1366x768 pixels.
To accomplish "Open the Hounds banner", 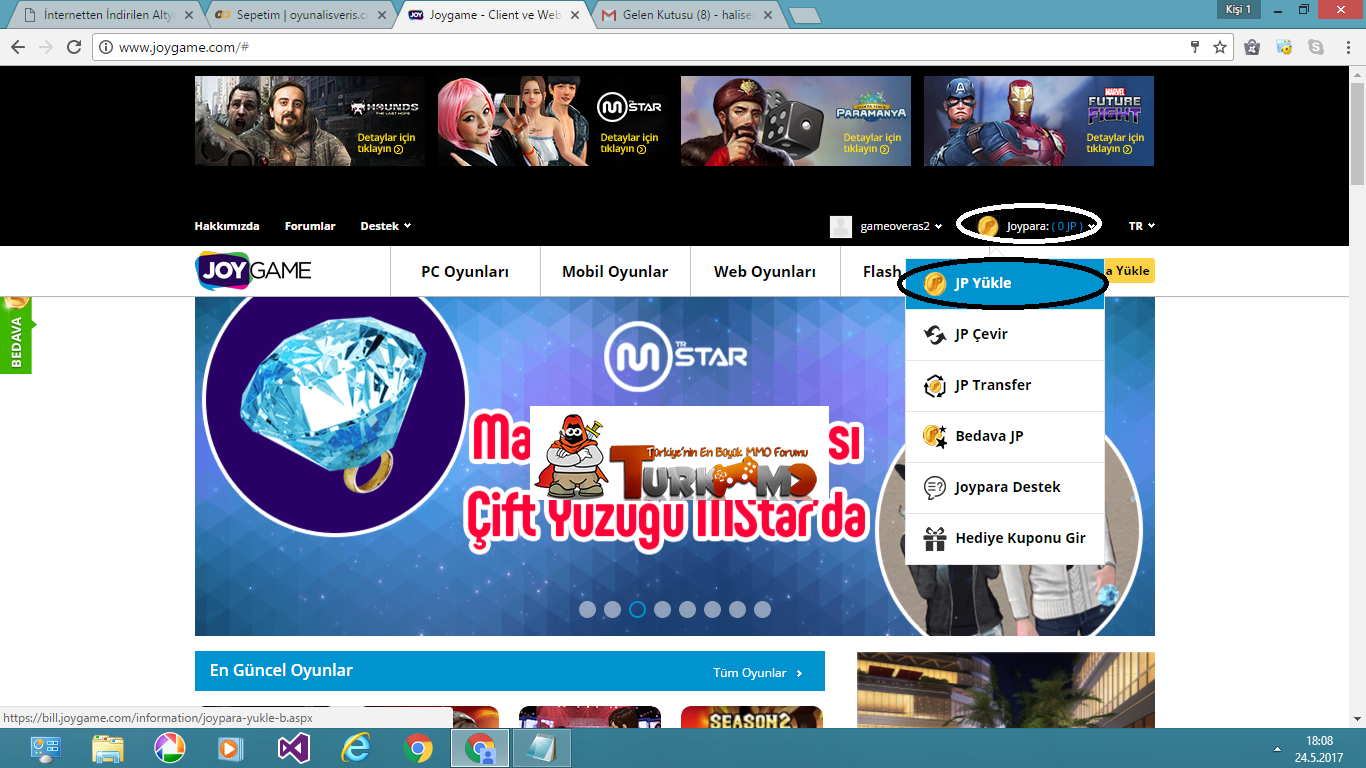I will [x=310, y=121].
